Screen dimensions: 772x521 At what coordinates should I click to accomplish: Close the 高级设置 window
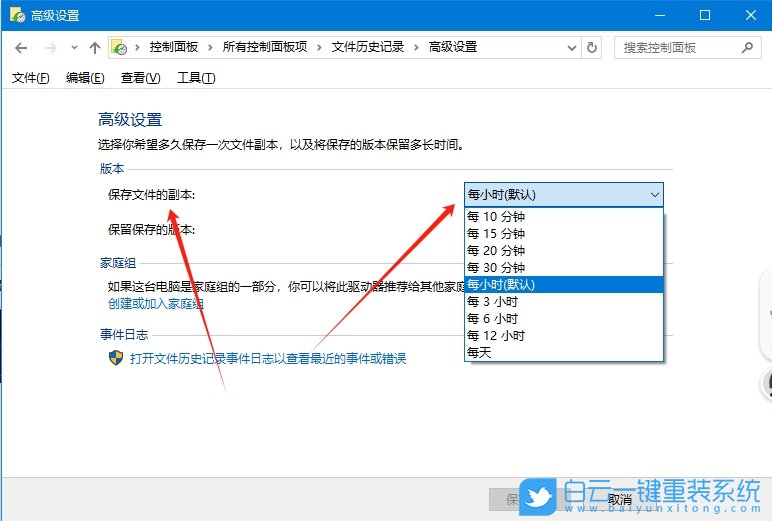click(x=750, y=15)
